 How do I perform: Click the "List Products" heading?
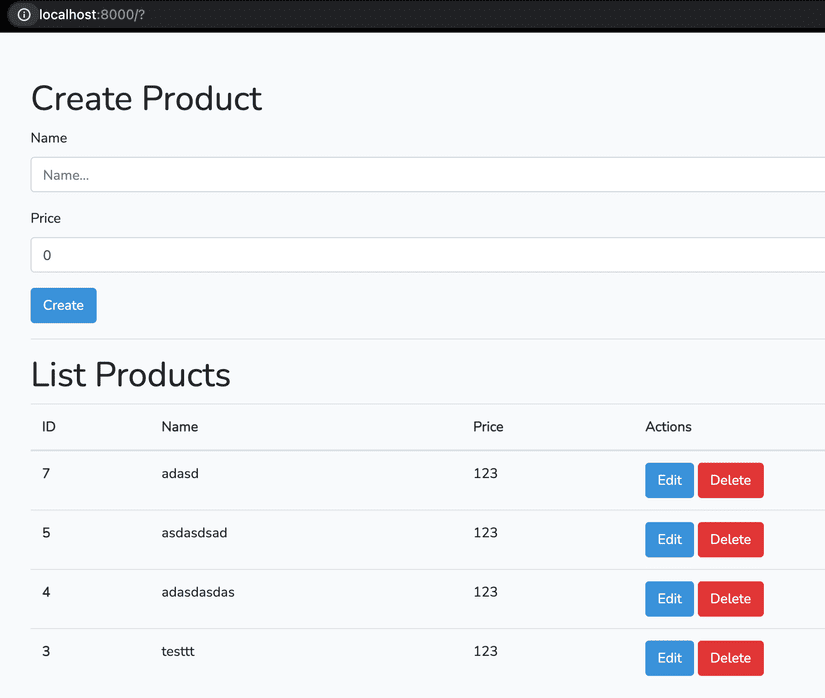point(130,374)
